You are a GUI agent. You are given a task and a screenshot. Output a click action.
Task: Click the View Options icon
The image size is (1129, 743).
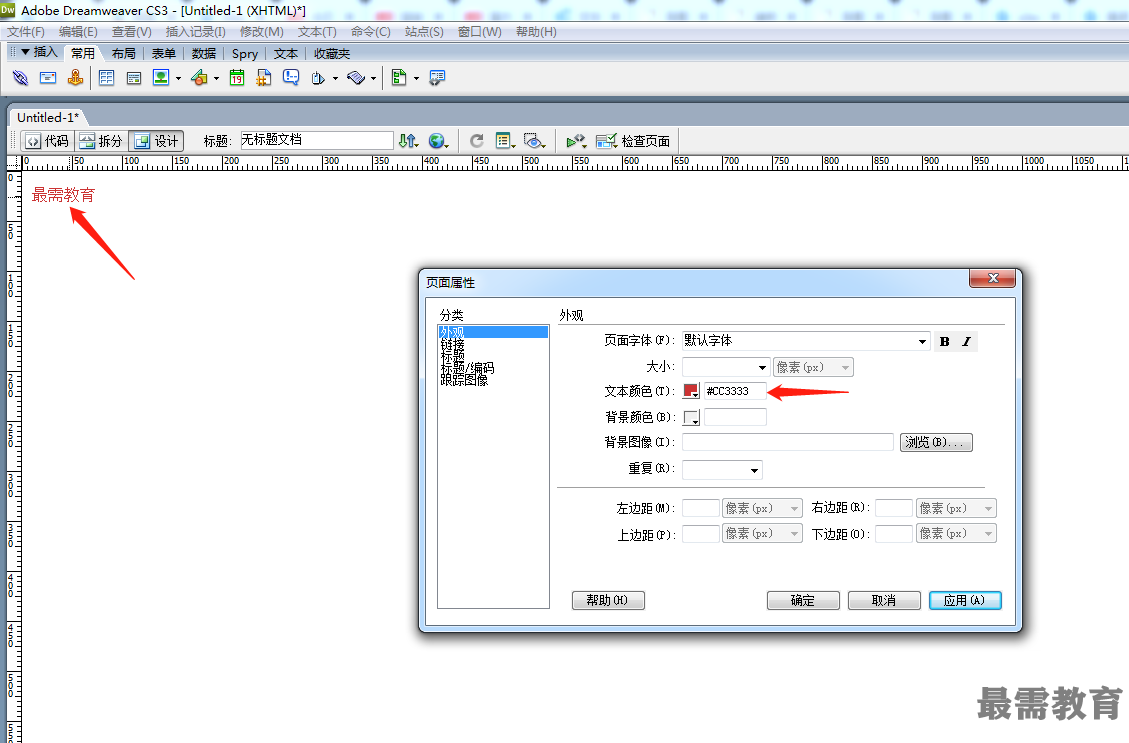pyautogui.click(x=505, y=141)
